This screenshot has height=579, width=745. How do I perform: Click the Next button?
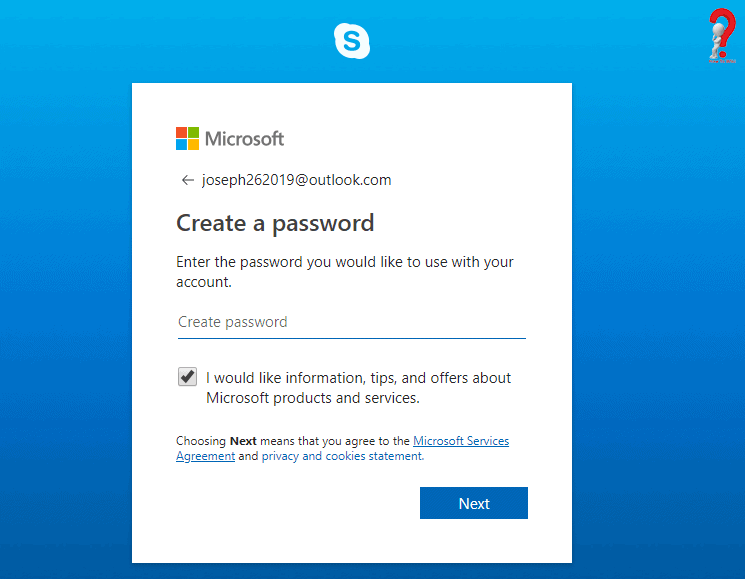pos(474,503)
